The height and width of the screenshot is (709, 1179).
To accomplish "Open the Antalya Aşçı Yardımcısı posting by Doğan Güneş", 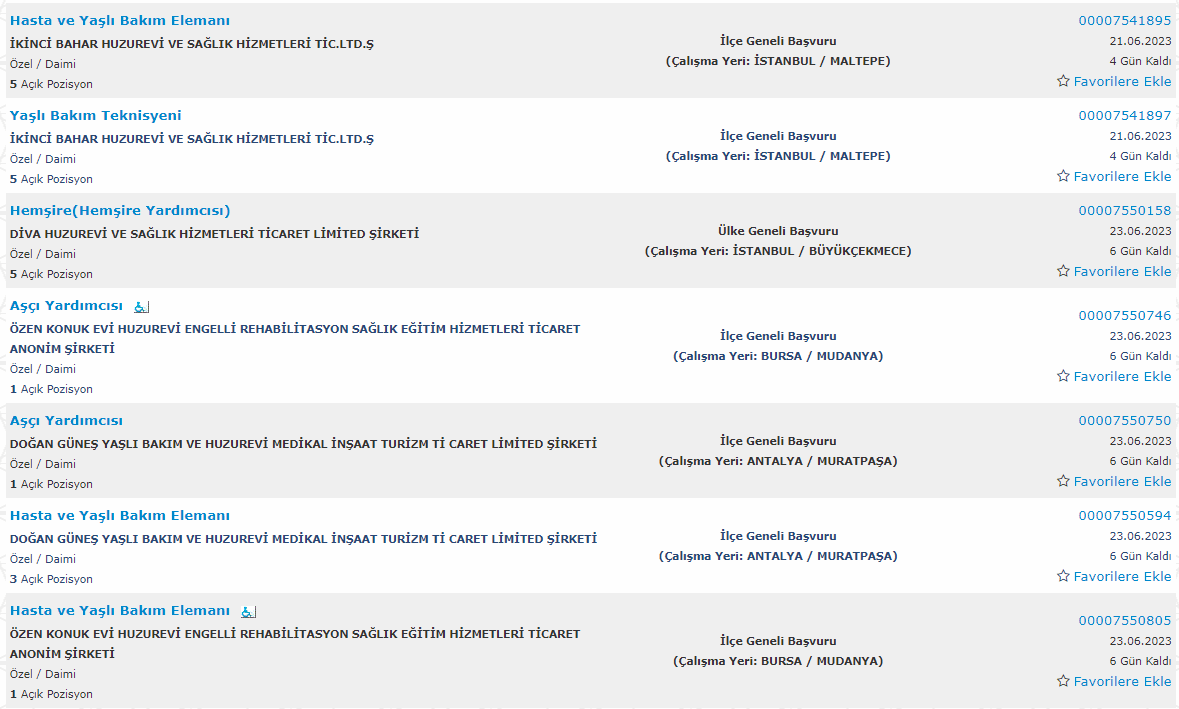I will pos(66,420).
